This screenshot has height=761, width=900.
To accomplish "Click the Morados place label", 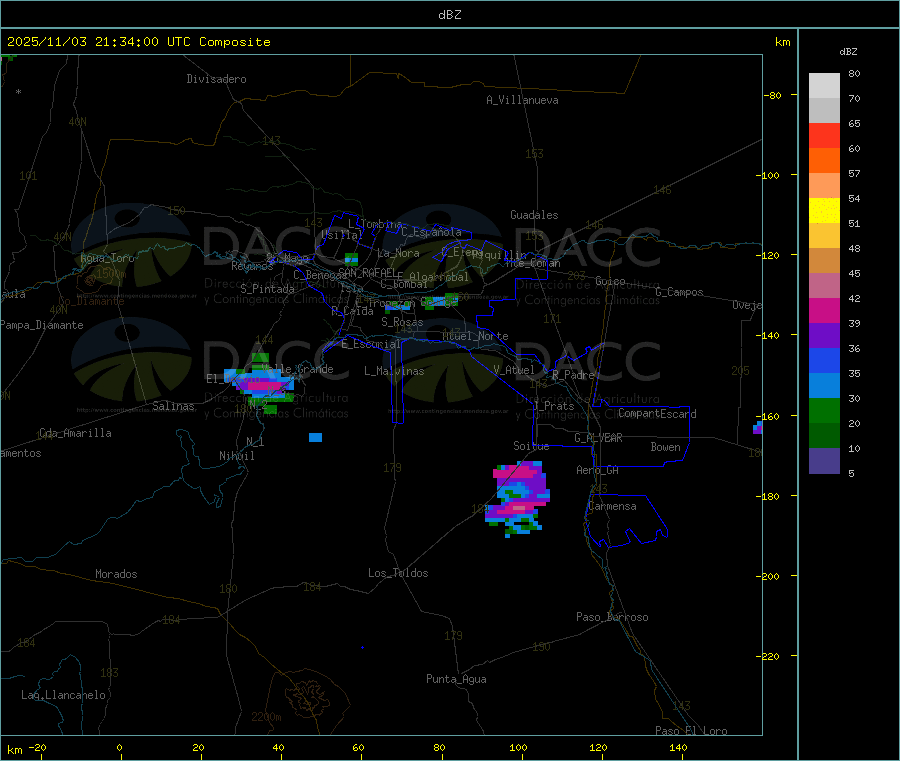I will click(116, 574).
